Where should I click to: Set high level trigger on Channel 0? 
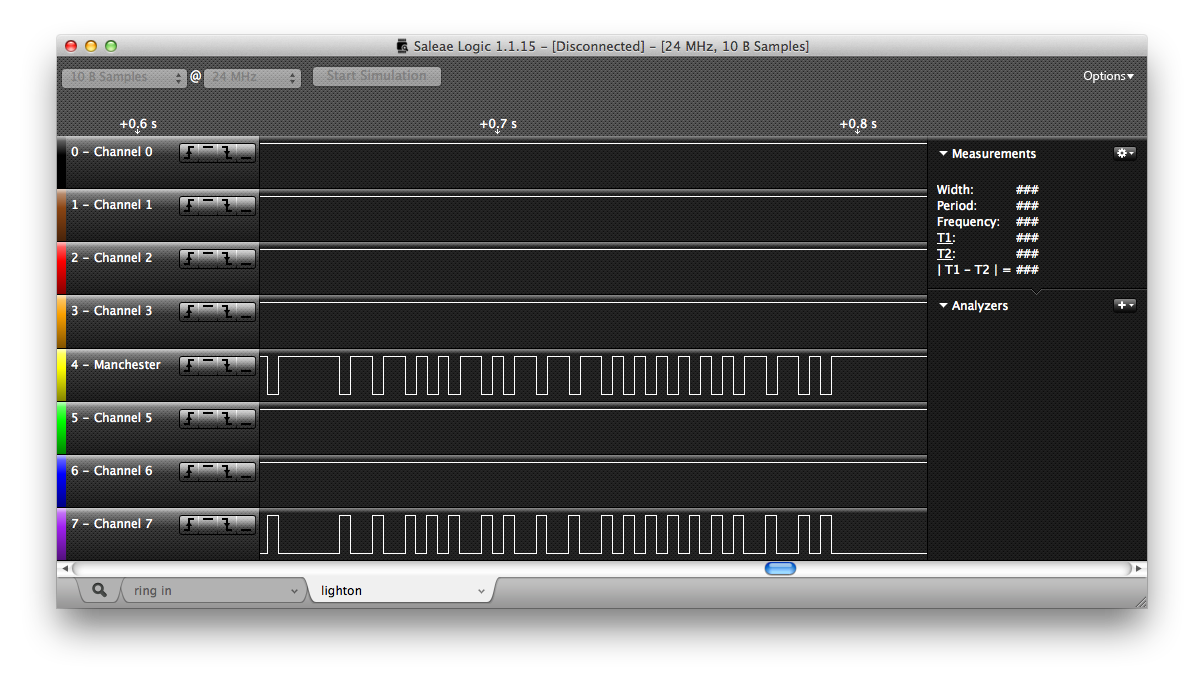[208, 152]
